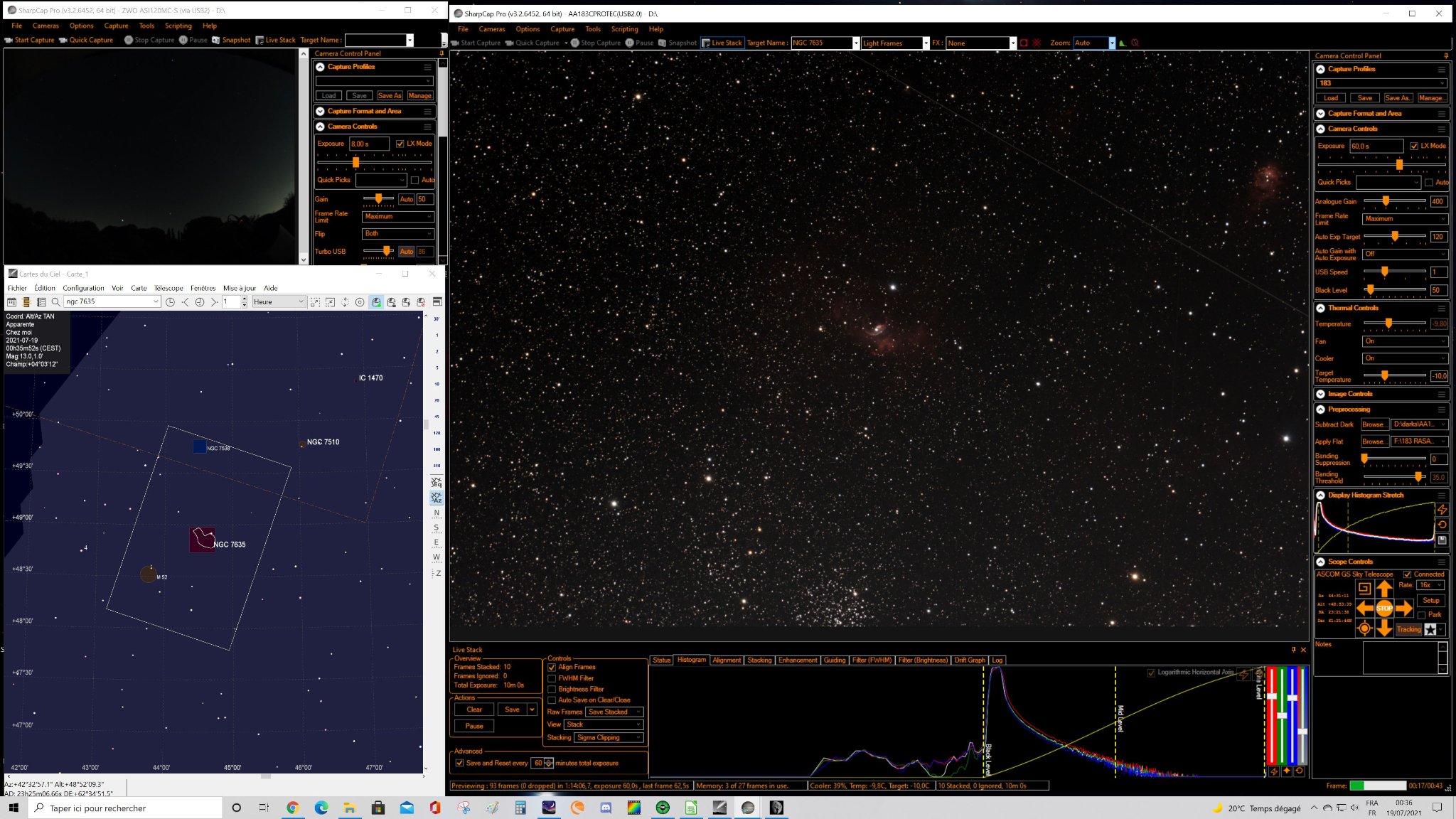1456x819 pixels.
Task: Open Google Chrome from the taskbar
Action: point(293,808)
